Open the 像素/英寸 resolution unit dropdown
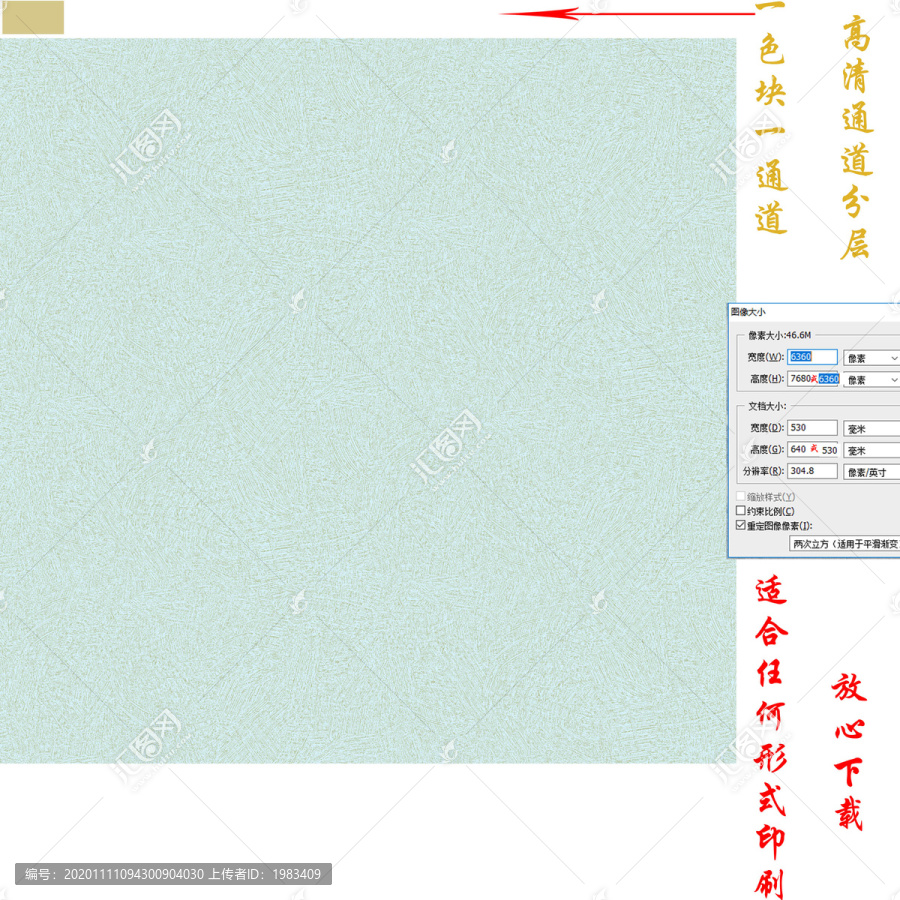The image size is (900, 900). [x=871, y=472]
